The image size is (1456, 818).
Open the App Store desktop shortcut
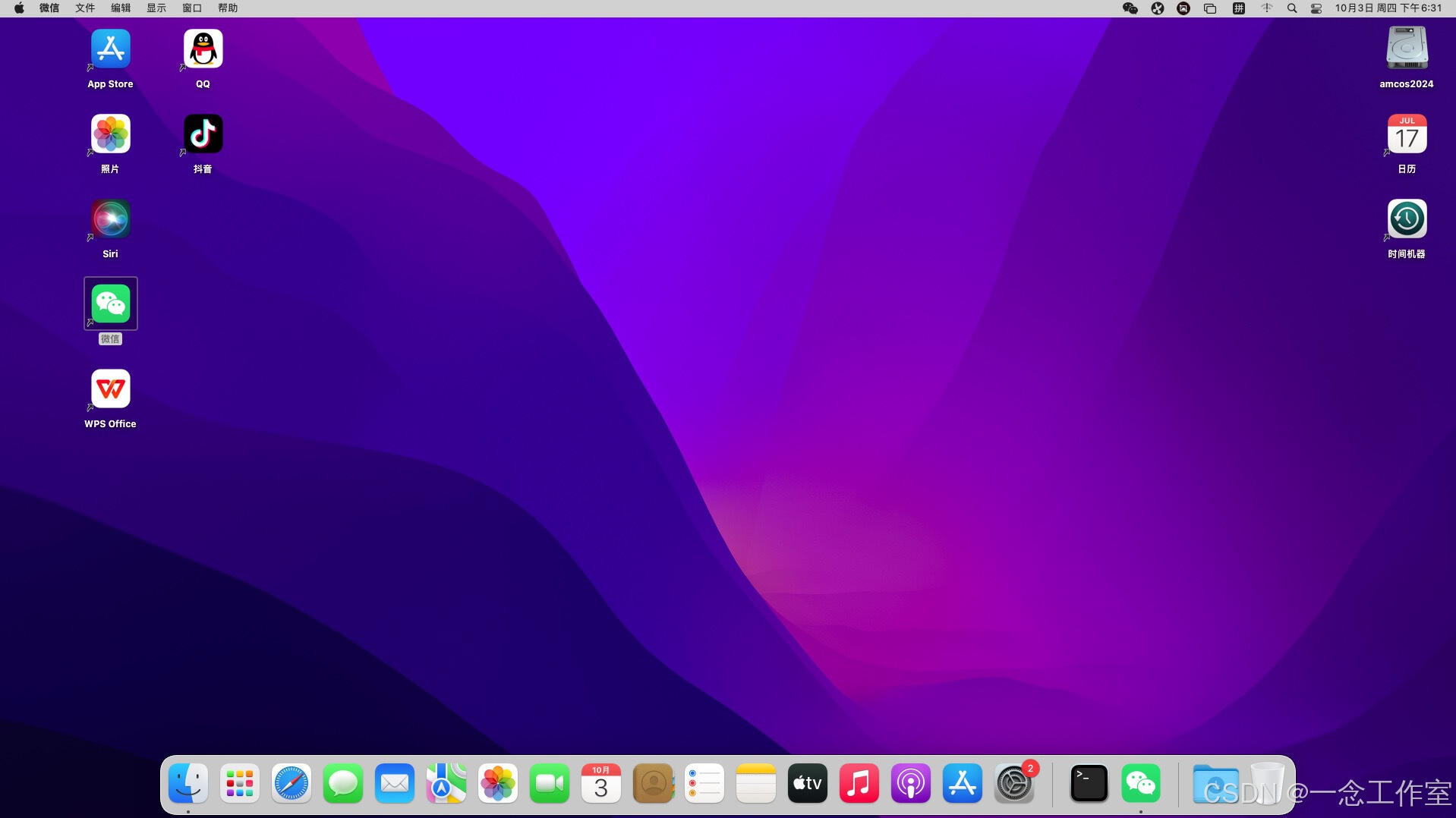tap(111, 49)
